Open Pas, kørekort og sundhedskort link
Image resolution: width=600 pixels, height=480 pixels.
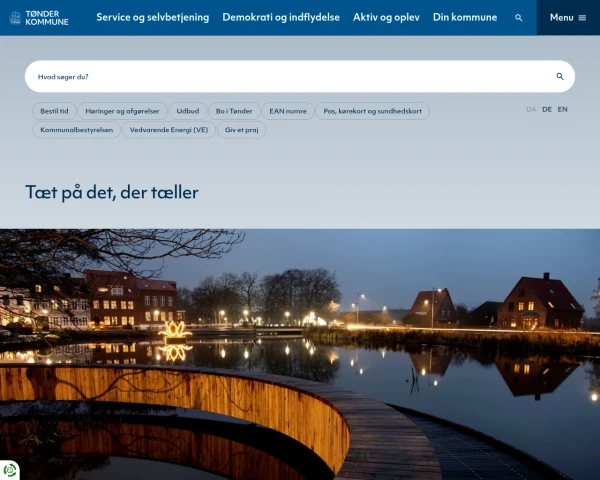373,111
